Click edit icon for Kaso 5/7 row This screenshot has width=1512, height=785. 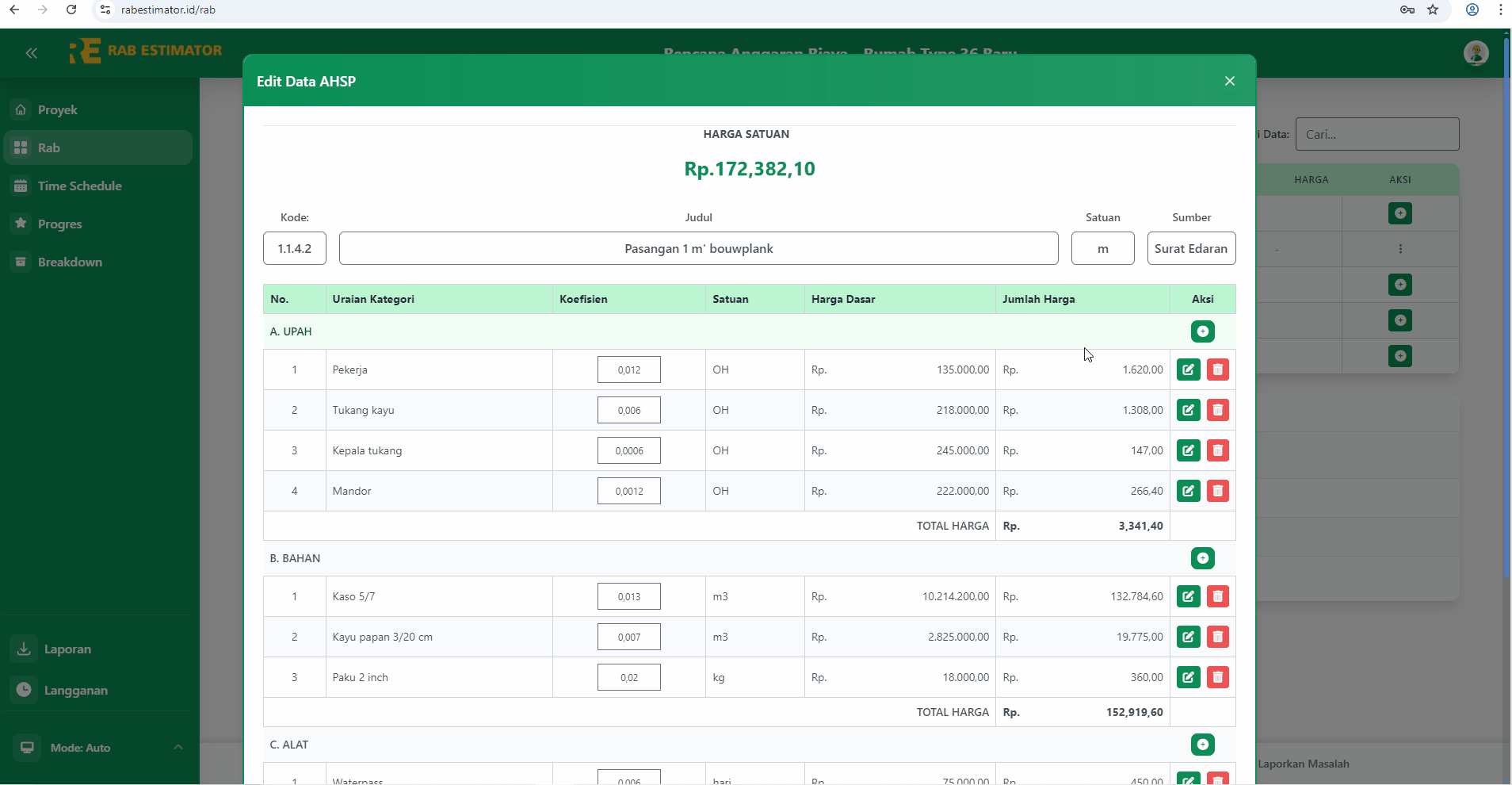[x=1188, y=596]
